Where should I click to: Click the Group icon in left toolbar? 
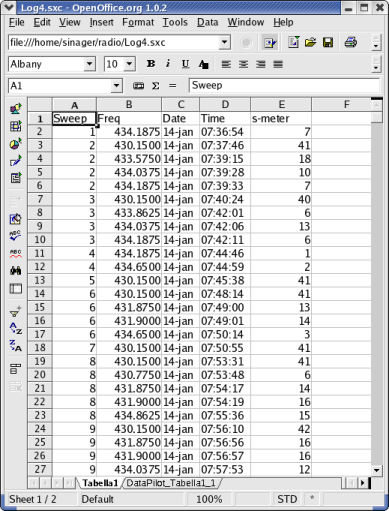click(x=16, y=369)
